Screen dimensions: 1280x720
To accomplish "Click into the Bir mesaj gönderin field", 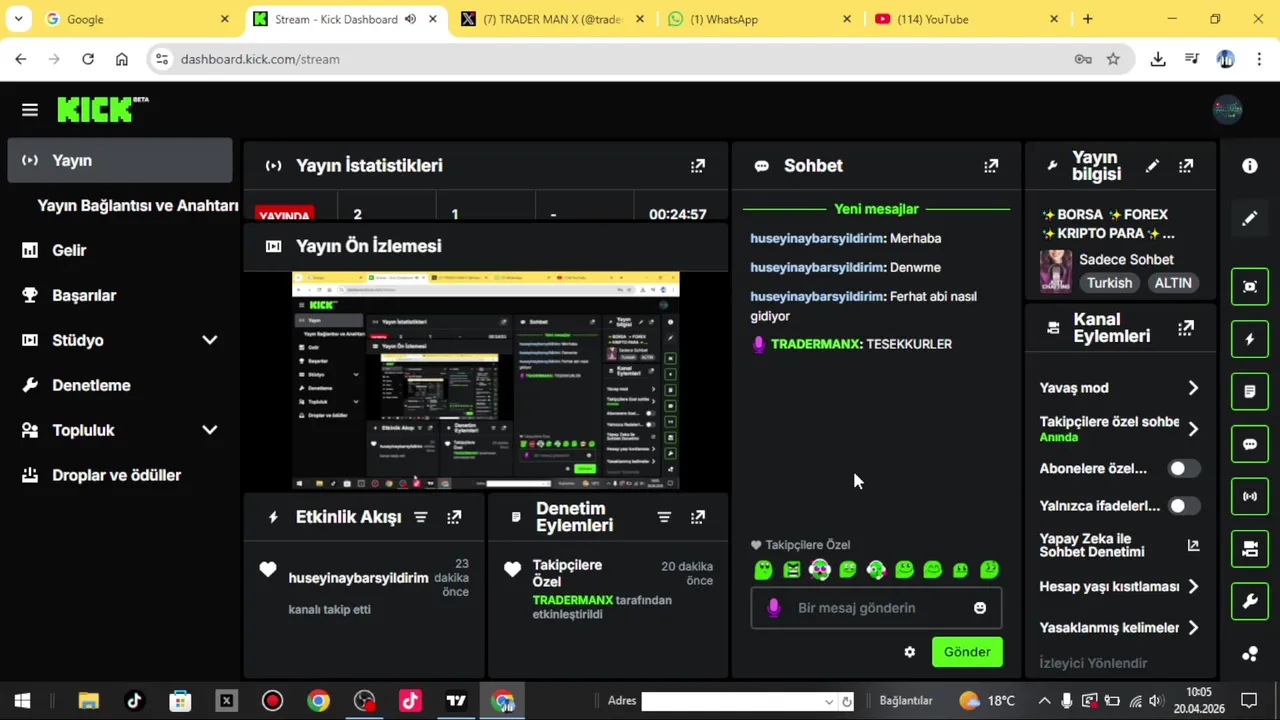I will (x=876, y=608).
